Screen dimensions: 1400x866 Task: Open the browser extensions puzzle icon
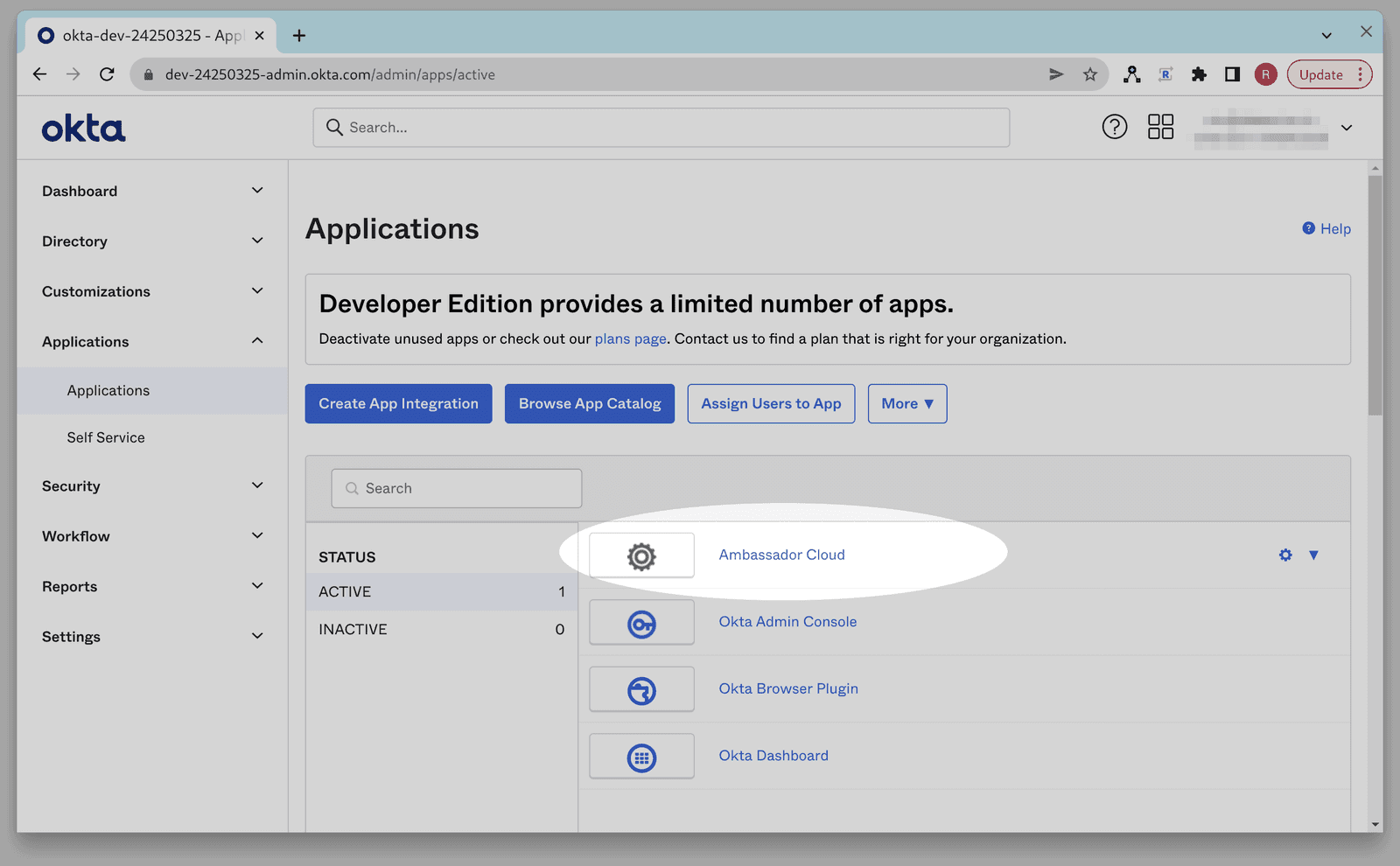tap(1199, 74)
